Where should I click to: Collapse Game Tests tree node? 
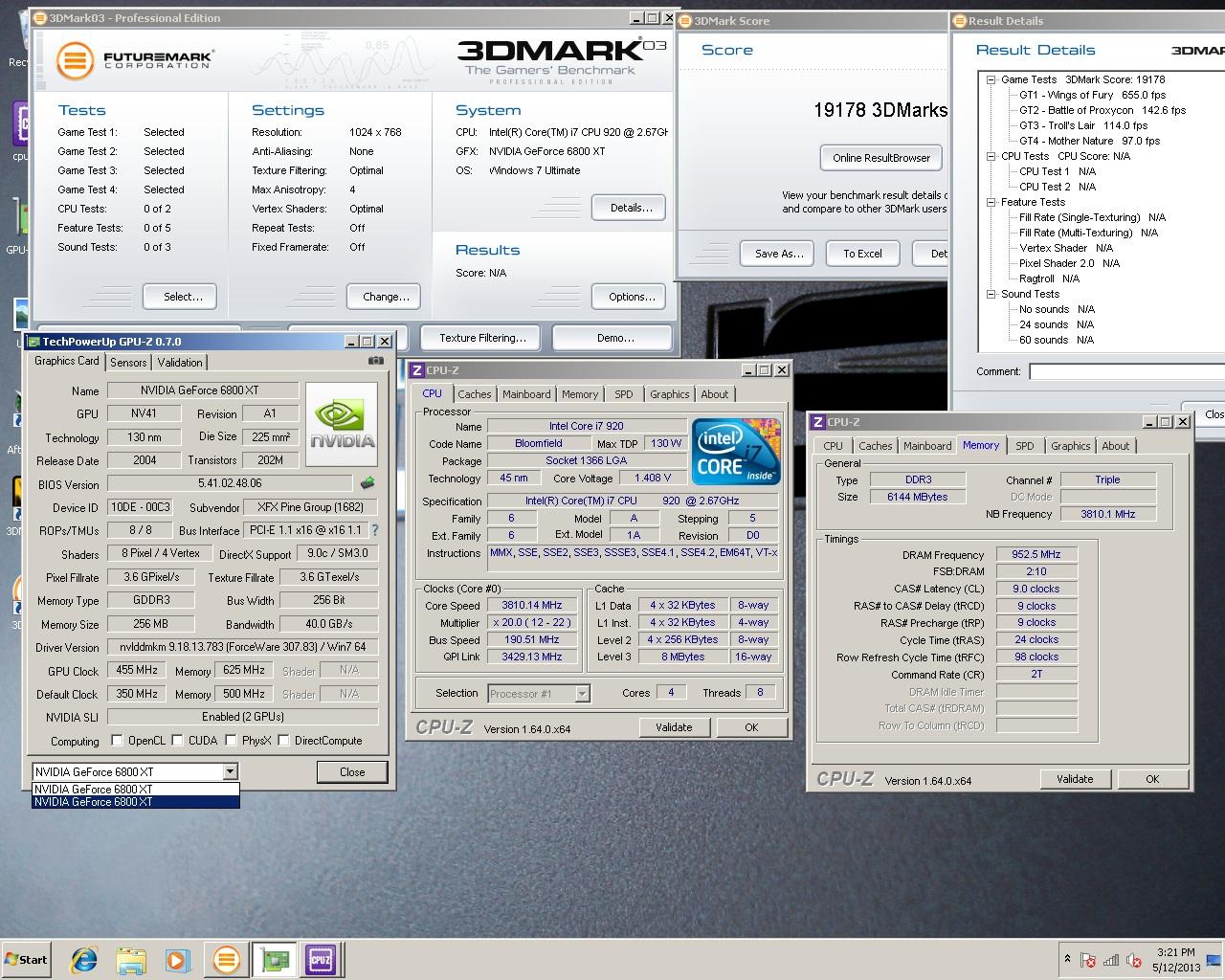(x=991, y=79)
